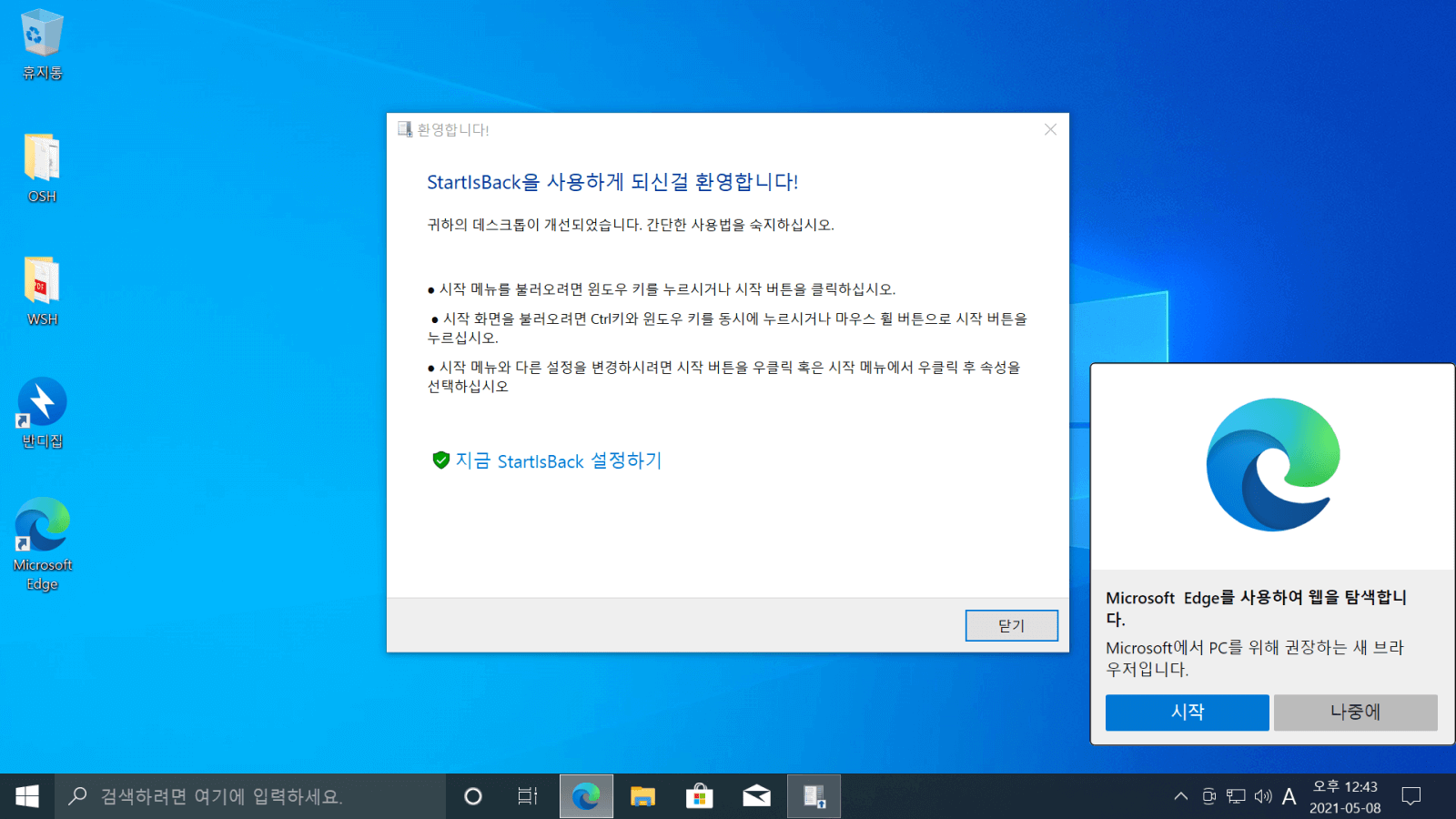
Task: Open the volume tray icon
Action: click(1263, 796)
